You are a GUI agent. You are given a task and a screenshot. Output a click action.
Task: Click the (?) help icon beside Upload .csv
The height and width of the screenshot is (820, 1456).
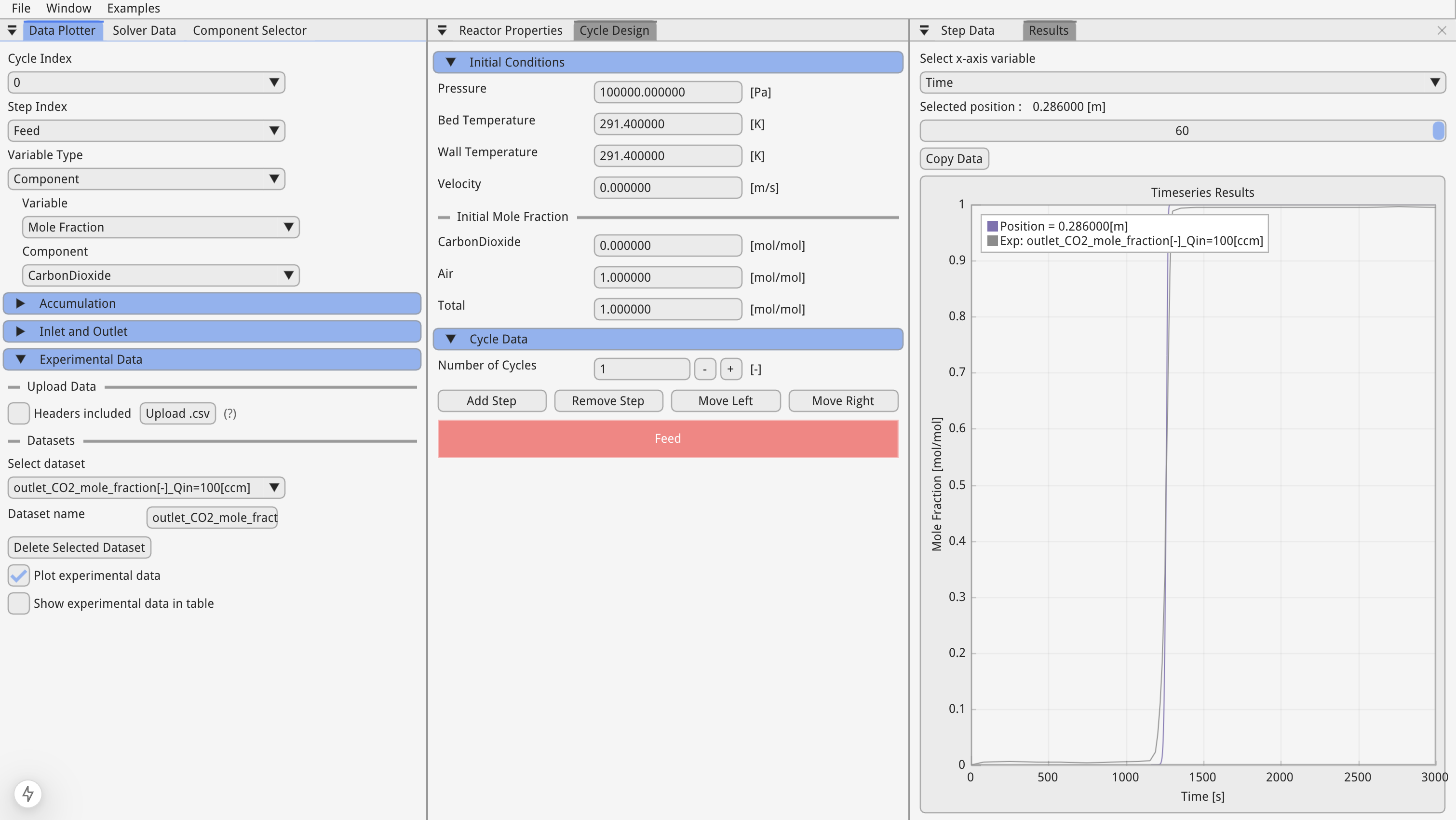coord(229,413)
